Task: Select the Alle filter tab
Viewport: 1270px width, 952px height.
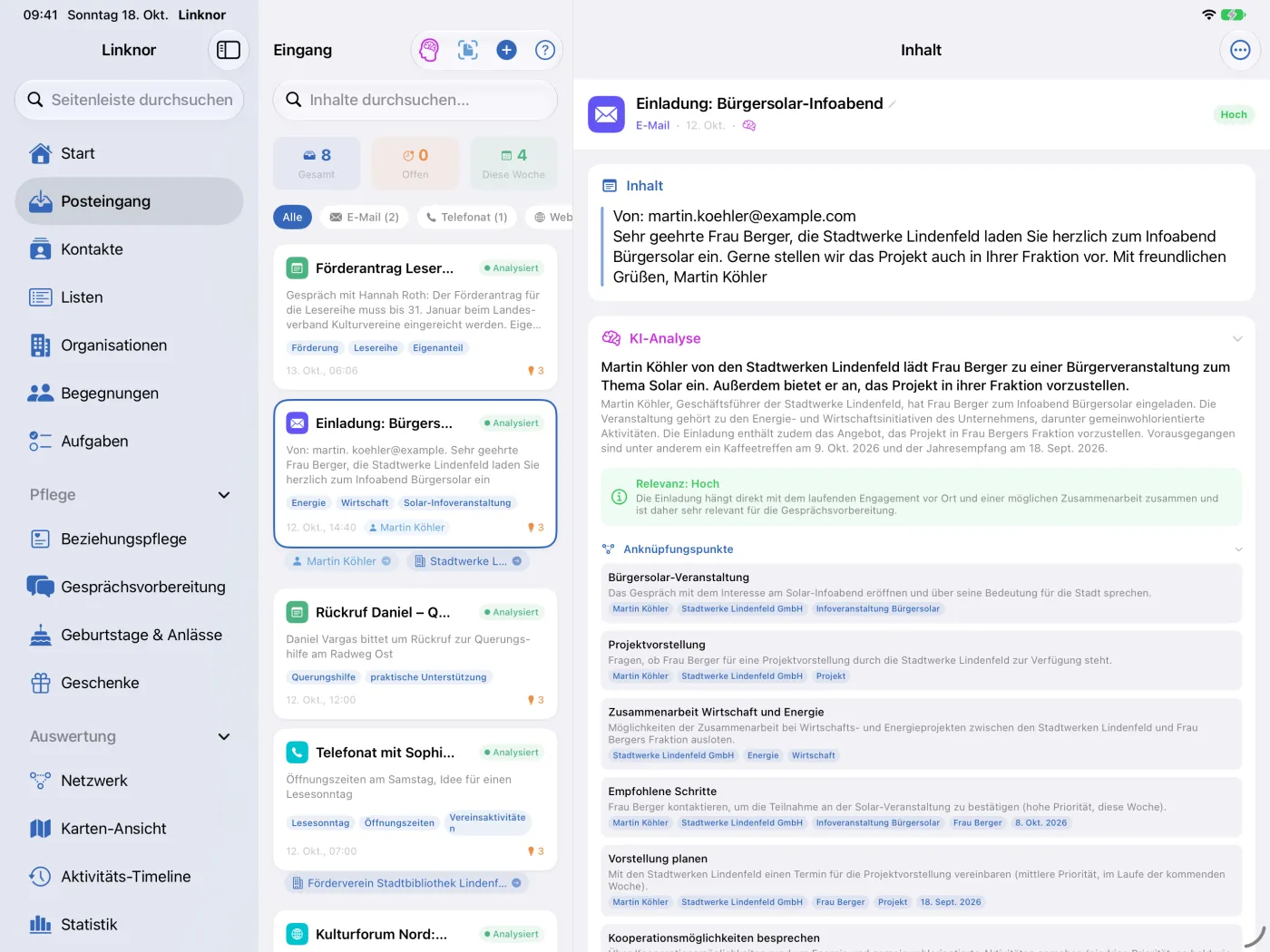Action: pos(292,218)
